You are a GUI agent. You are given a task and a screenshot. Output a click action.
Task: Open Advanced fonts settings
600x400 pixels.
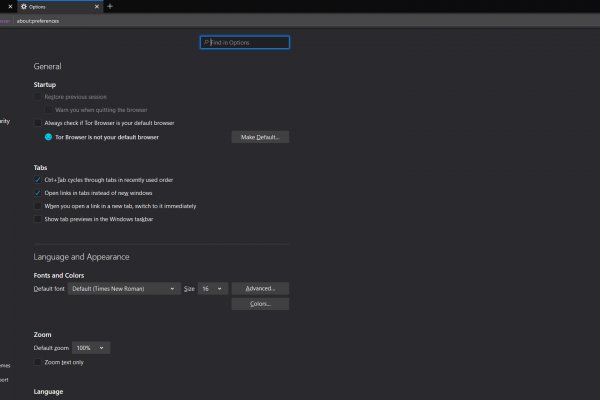coord(260,288)
